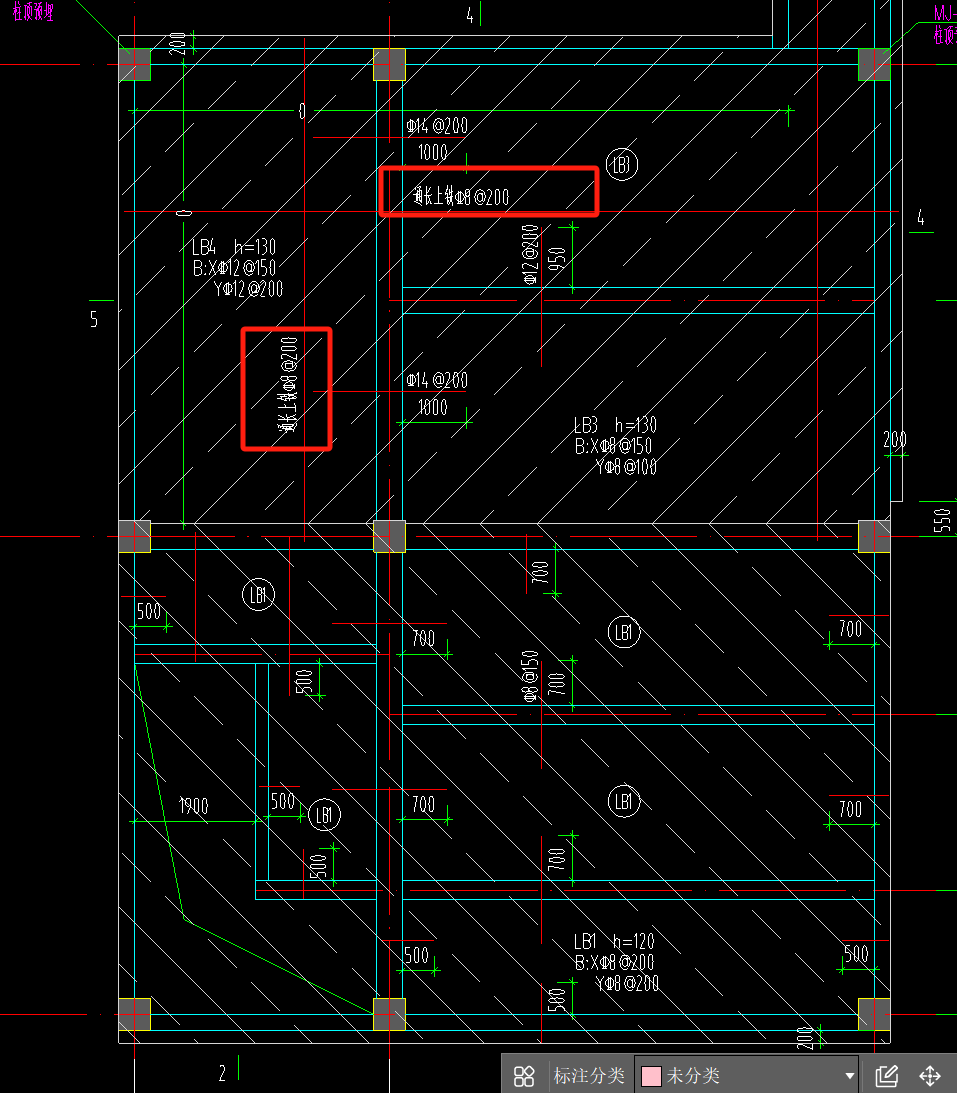Select the vertical 'Φ8@150' rebar label
Viewport: 957px width, 1093px height.
coord(530,676)
